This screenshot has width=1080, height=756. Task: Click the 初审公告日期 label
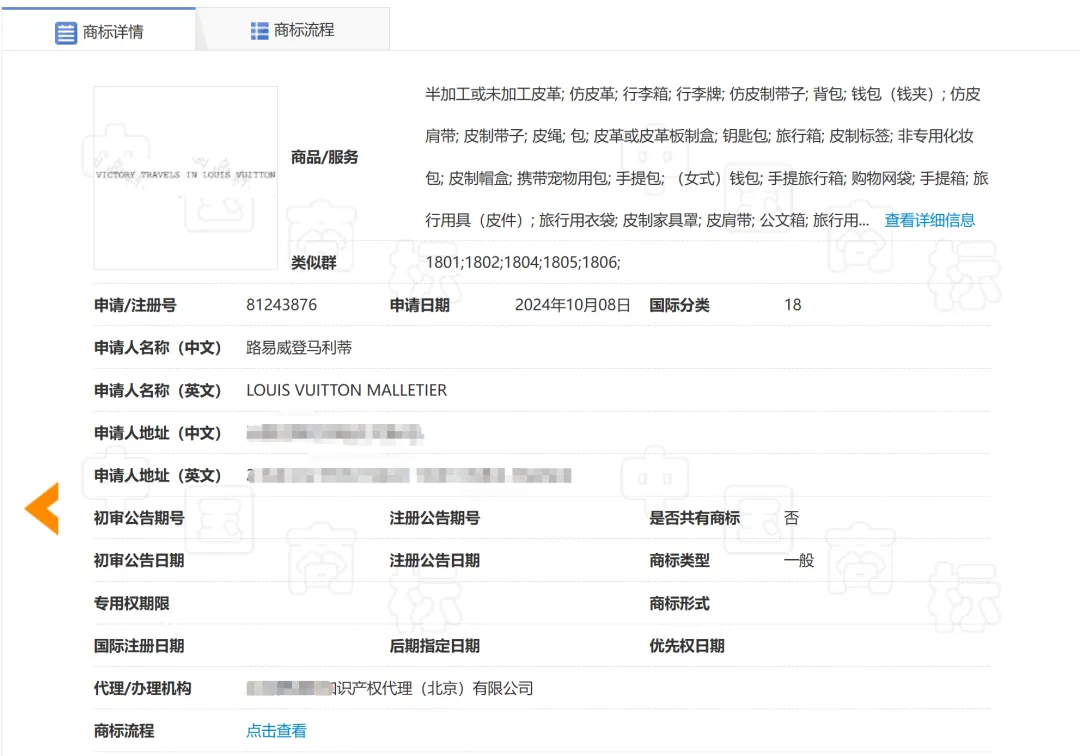pos(138,560)
